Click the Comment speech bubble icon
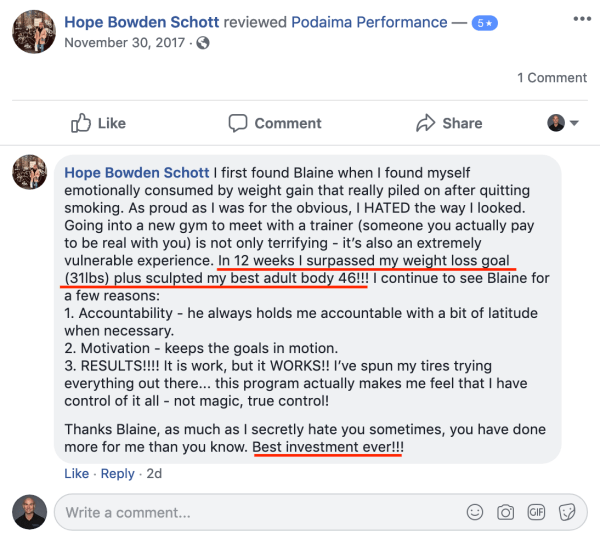This screenshot has width=600, height=534. point(238,123)
